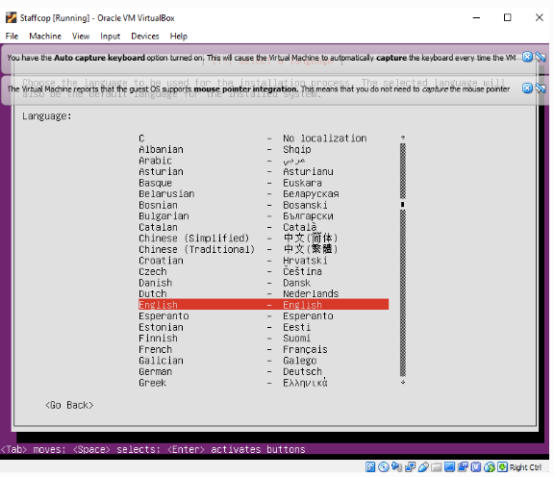Select Dutch in the language list
This screenshot has height=477, width=554.
click(x=264, y=294)
